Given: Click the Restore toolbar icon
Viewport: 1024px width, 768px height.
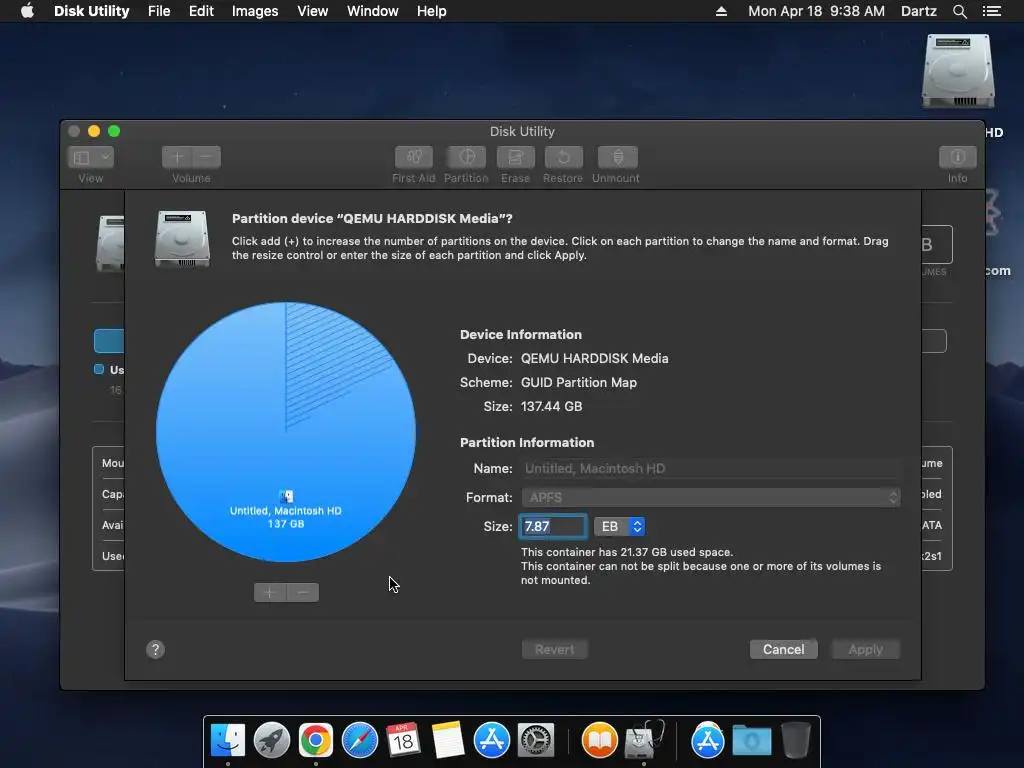Looking at the screenshot, I should pyautogui.click(x=563, y=157).
